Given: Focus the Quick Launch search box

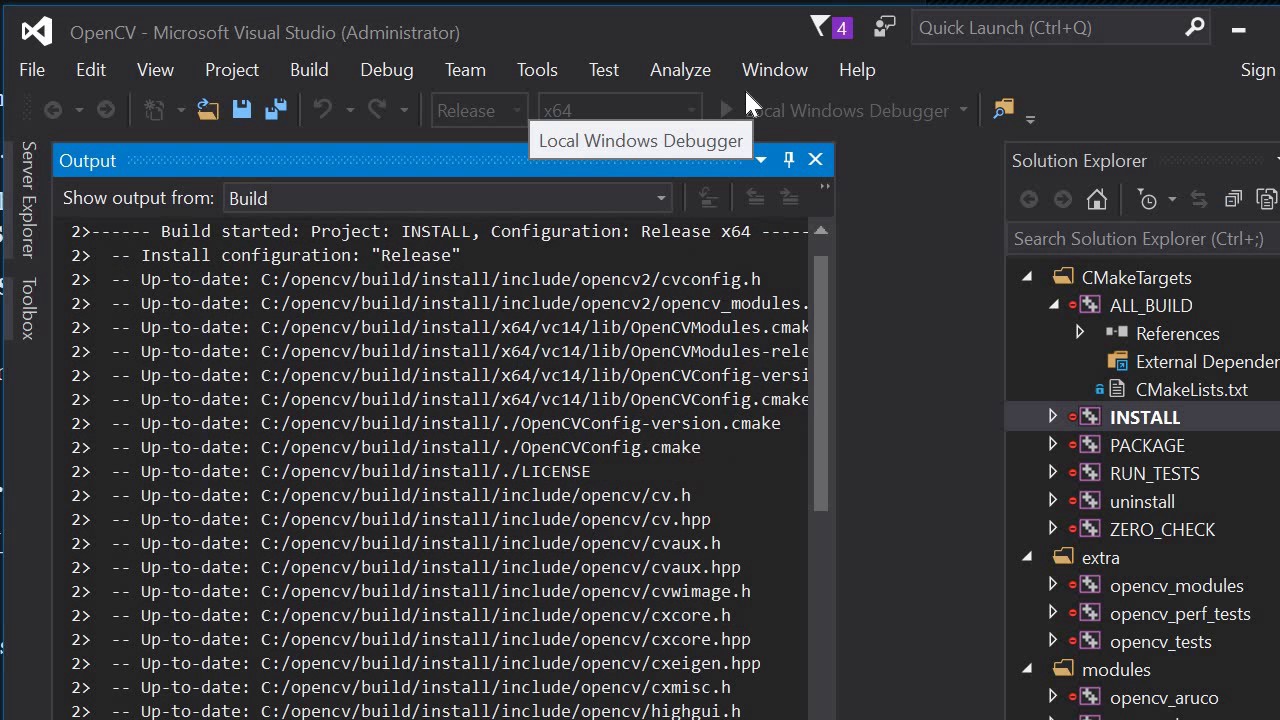Looking at the screenshot, I should click(x=1060, y=27).
